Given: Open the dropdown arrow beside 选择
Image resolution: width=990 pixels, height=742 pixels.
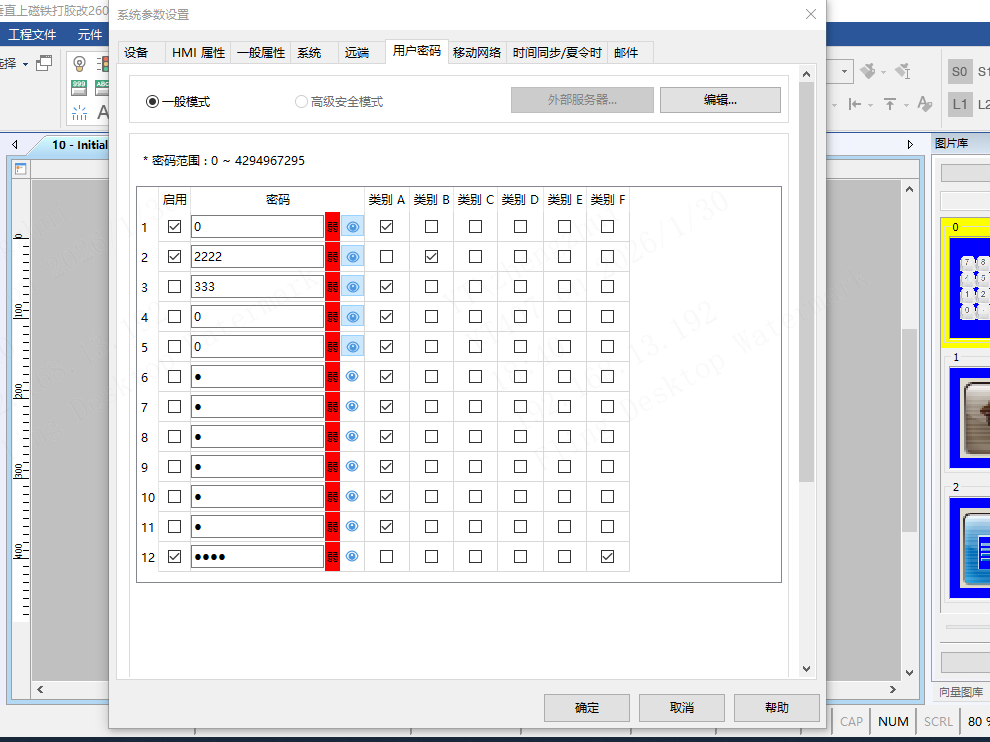Looking at the screenshot, I should [x=25, y=63].
